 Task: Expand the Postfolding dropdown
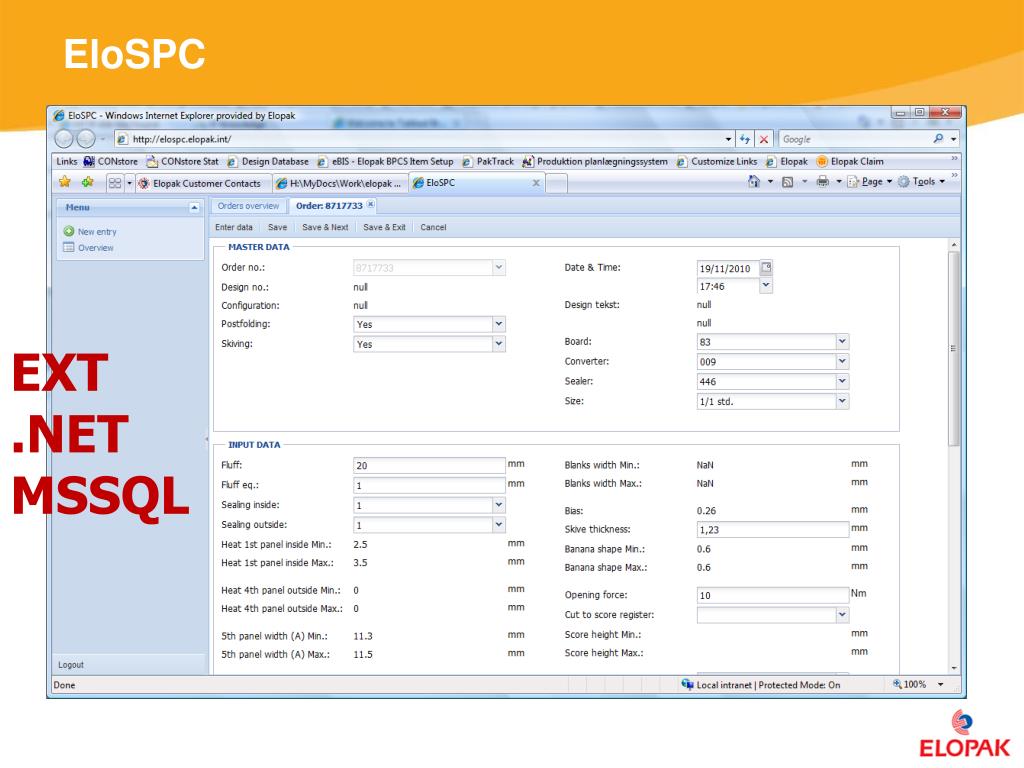[499, 324]
